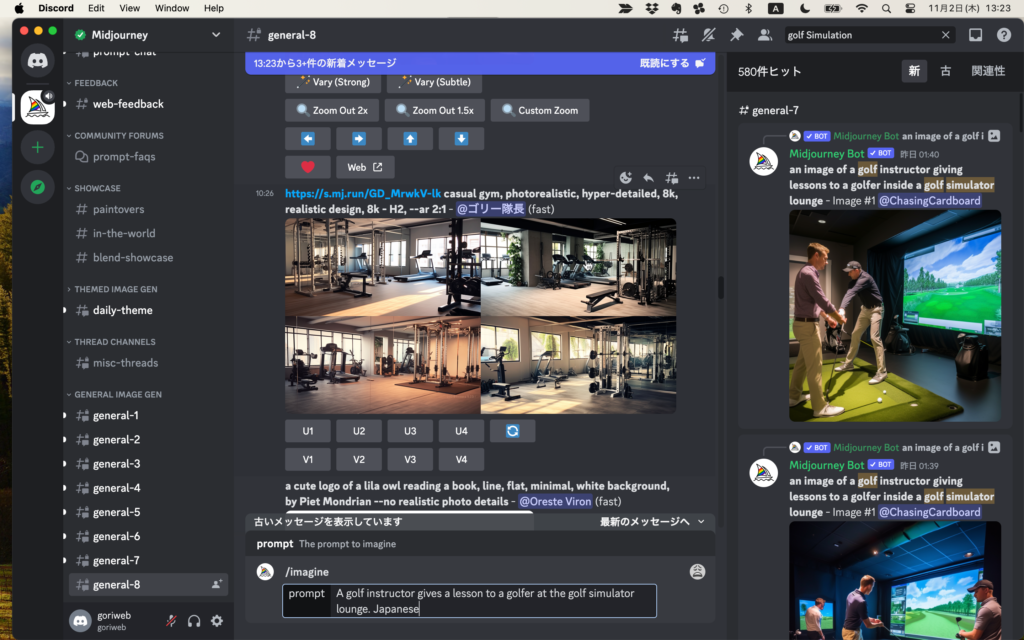Add a new server
Image resolution: width=1024 pixels, height=640 pixels.
click(x=37, y=148)
